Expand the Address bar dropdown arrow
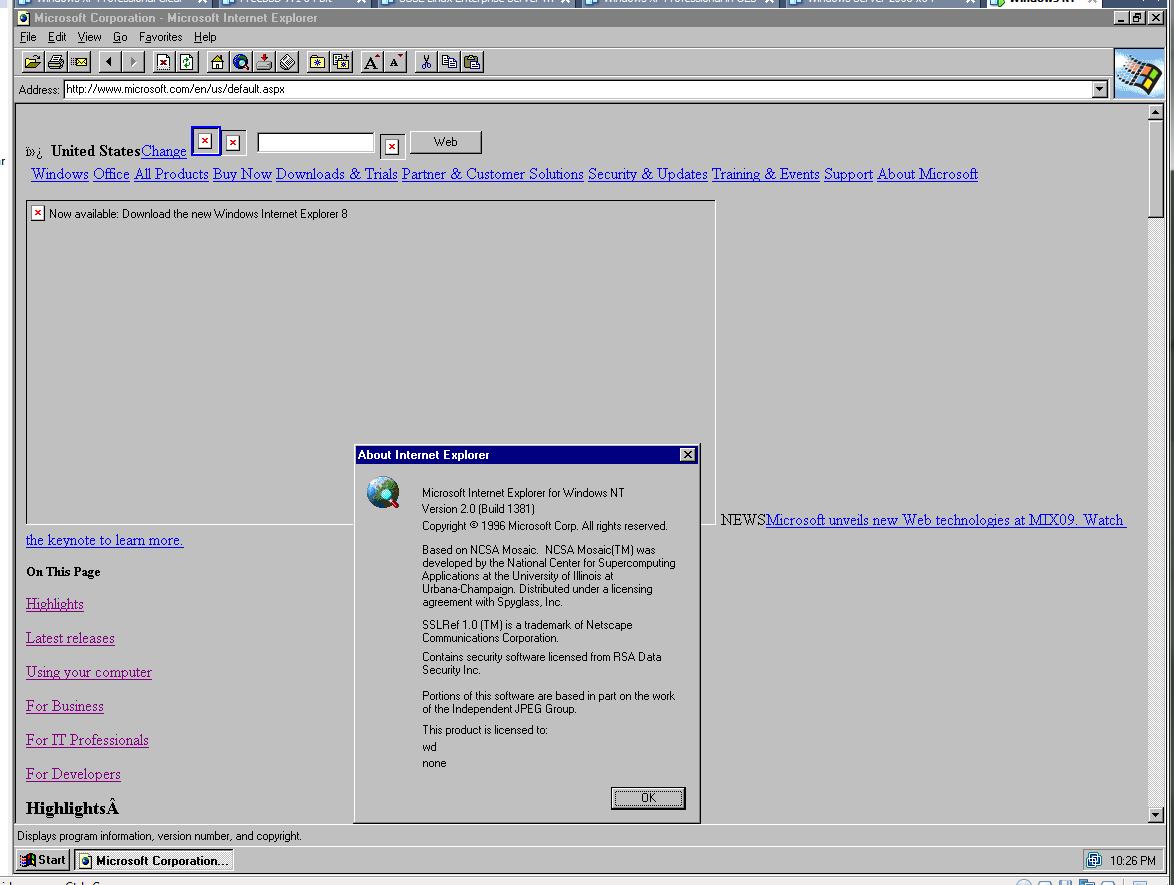Image resolution: width=1174 pixels, height=885 pixels. [1099, 89]
